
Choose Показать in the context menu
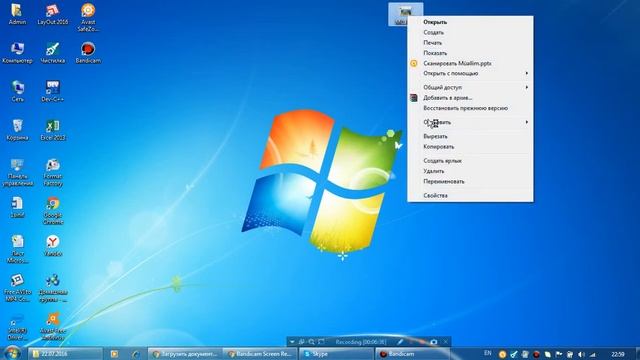pyautogui.click(x=470, y=53)
